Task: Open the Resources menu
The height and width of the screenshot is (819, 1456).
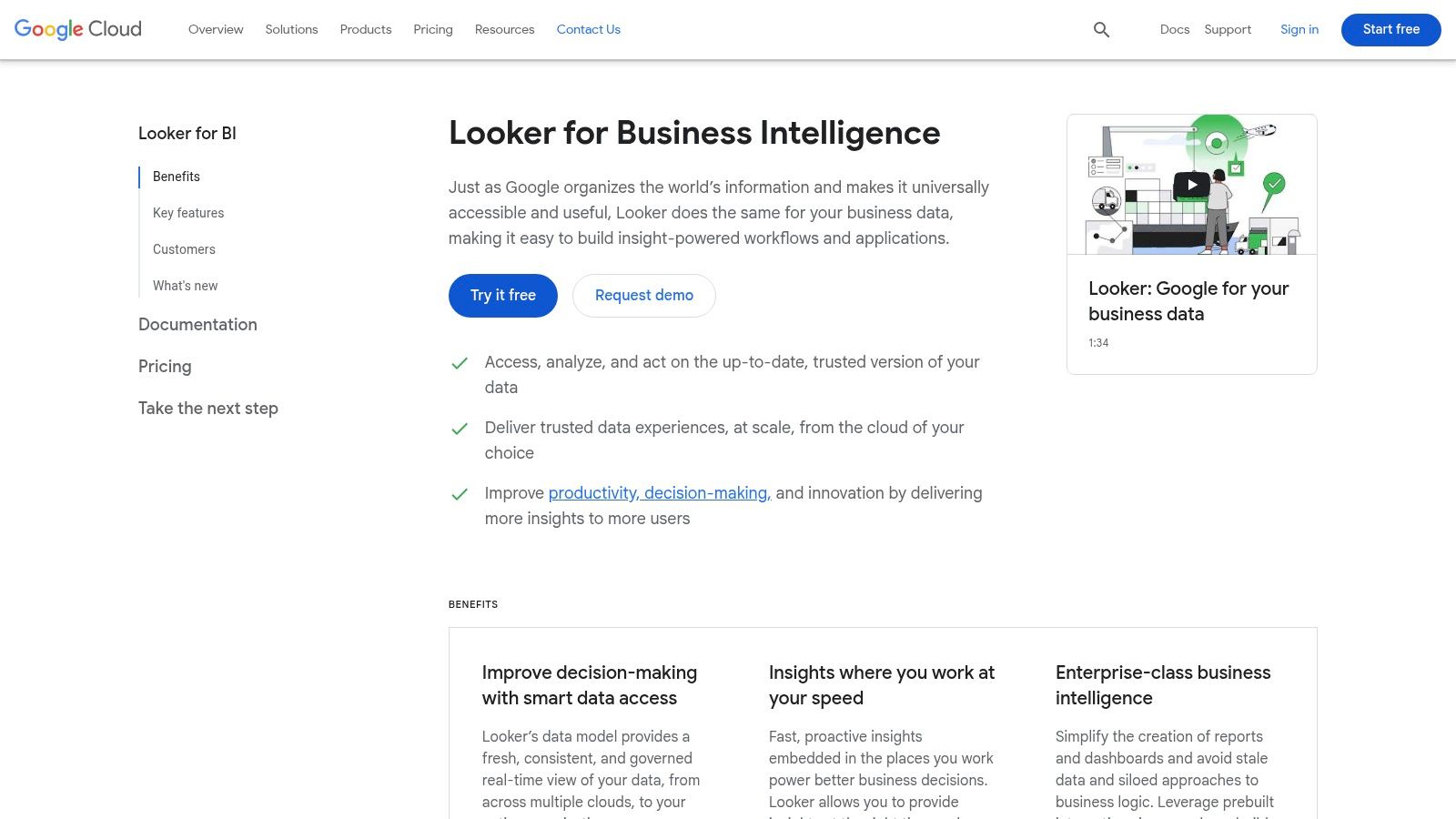Action: click(x=504, y=29)
